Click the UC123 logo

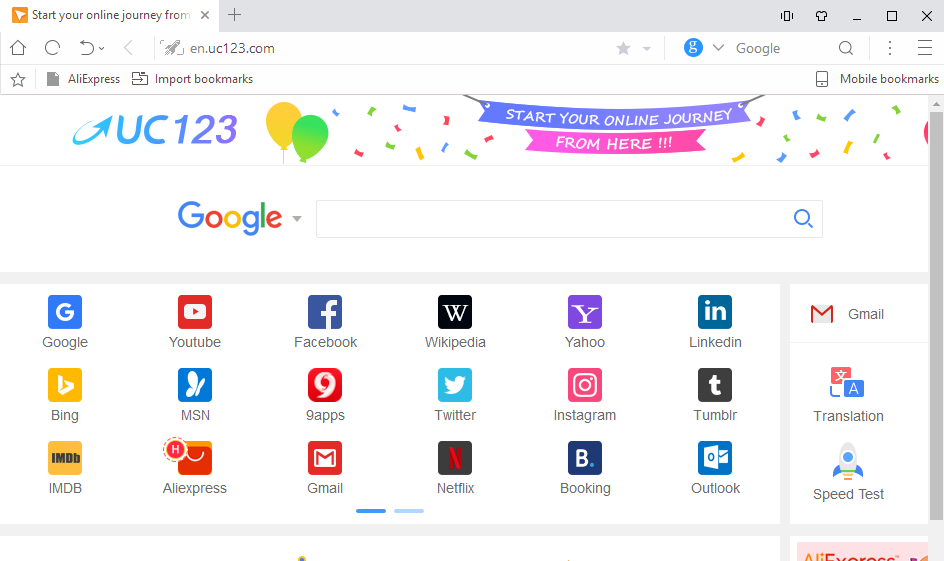[x=155, y=130]
